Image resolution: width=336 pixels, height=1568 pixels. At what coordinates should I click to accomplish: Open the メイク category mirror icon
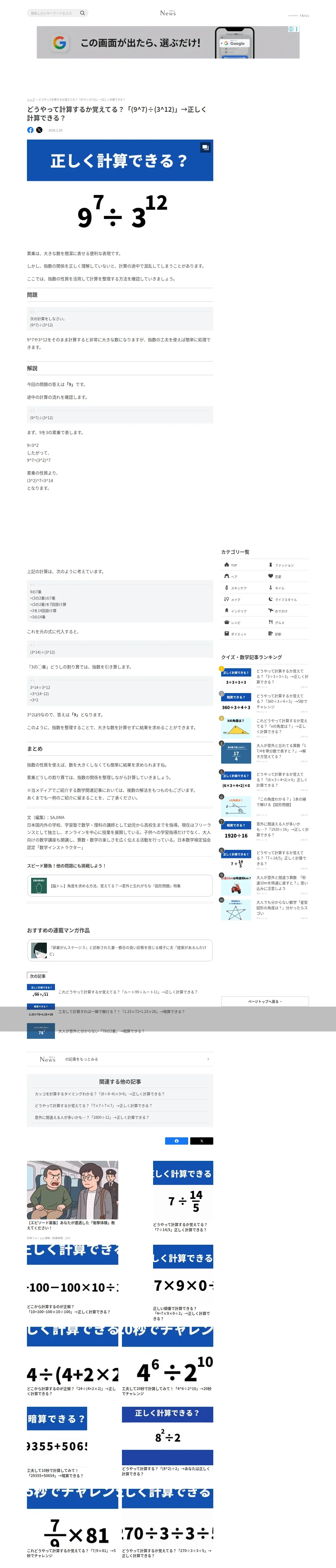pyautogui.click(x=227, y=599)
